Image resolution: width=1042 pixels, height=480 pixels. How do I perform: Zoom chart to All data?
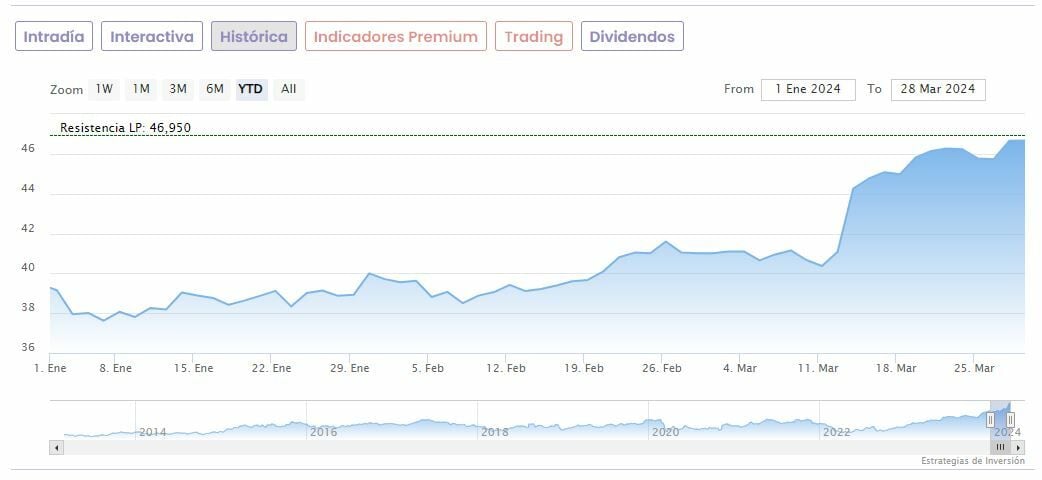tap(289, 89)
